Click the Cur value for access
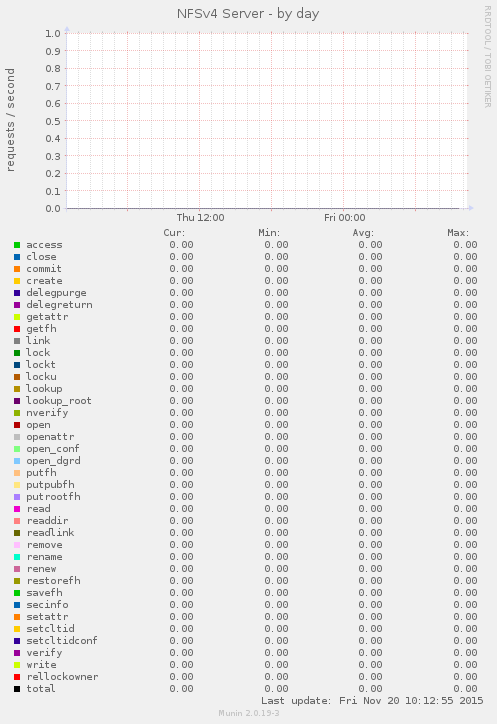This screenshot has width=497, height=724. point(182,245)
